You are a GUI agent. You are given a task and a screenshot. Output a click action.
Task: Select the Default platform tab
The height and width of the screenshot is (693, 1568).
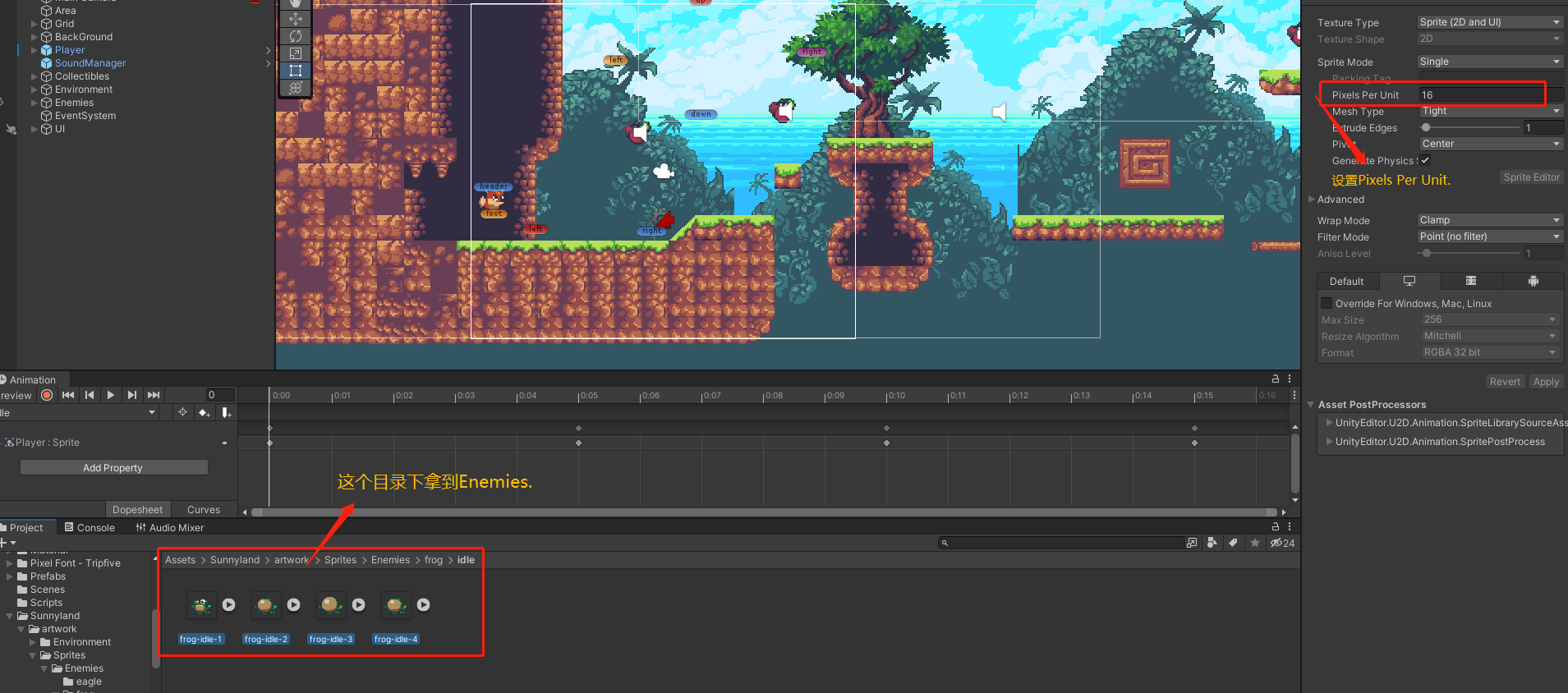pos(1347,282)
